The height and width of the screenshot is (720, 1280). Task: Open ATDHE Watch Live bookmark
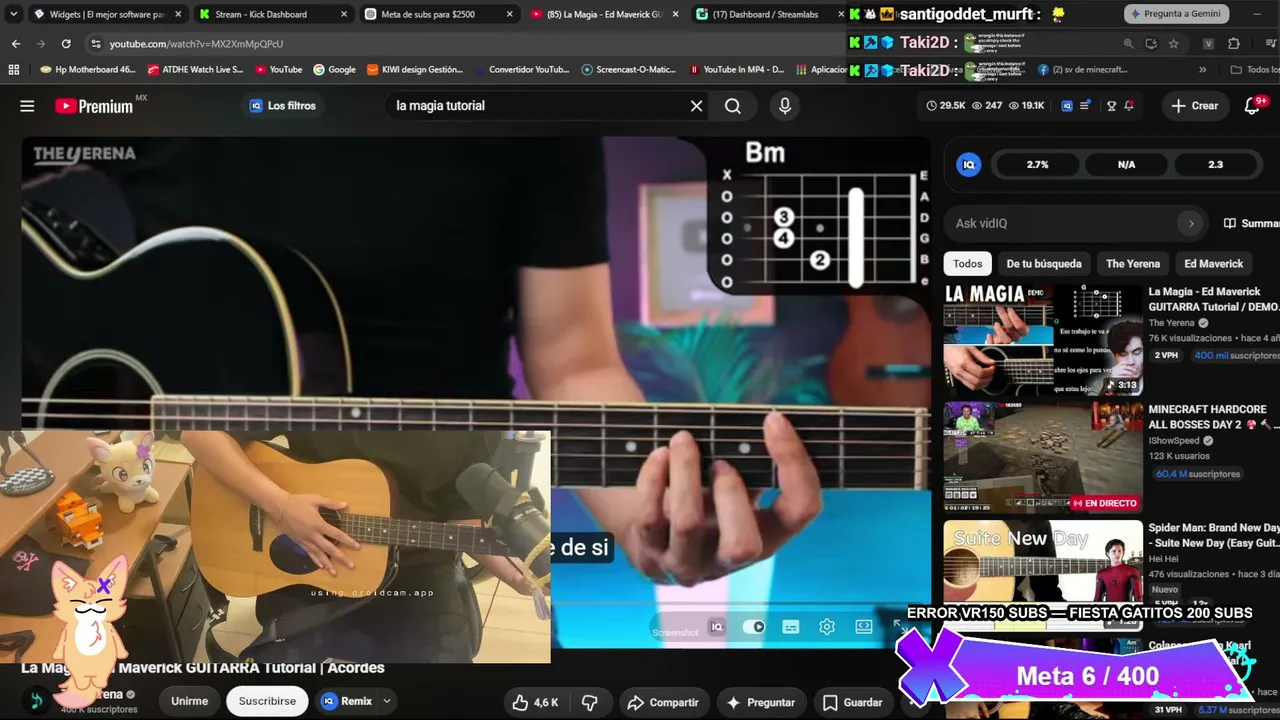pyautogui.click(x=195, y=70)
